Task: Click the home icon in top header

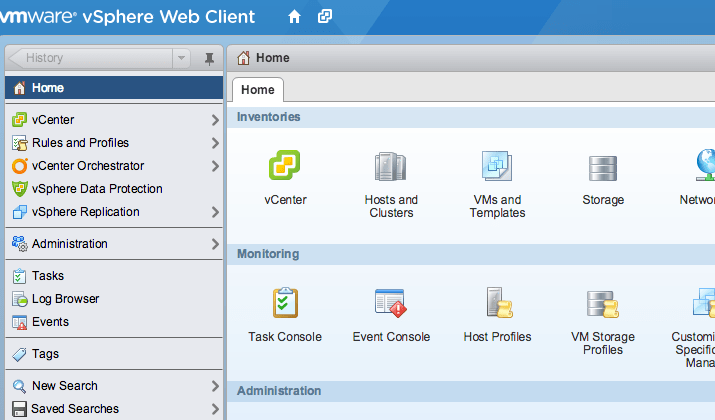Action: tap(294, 17)
